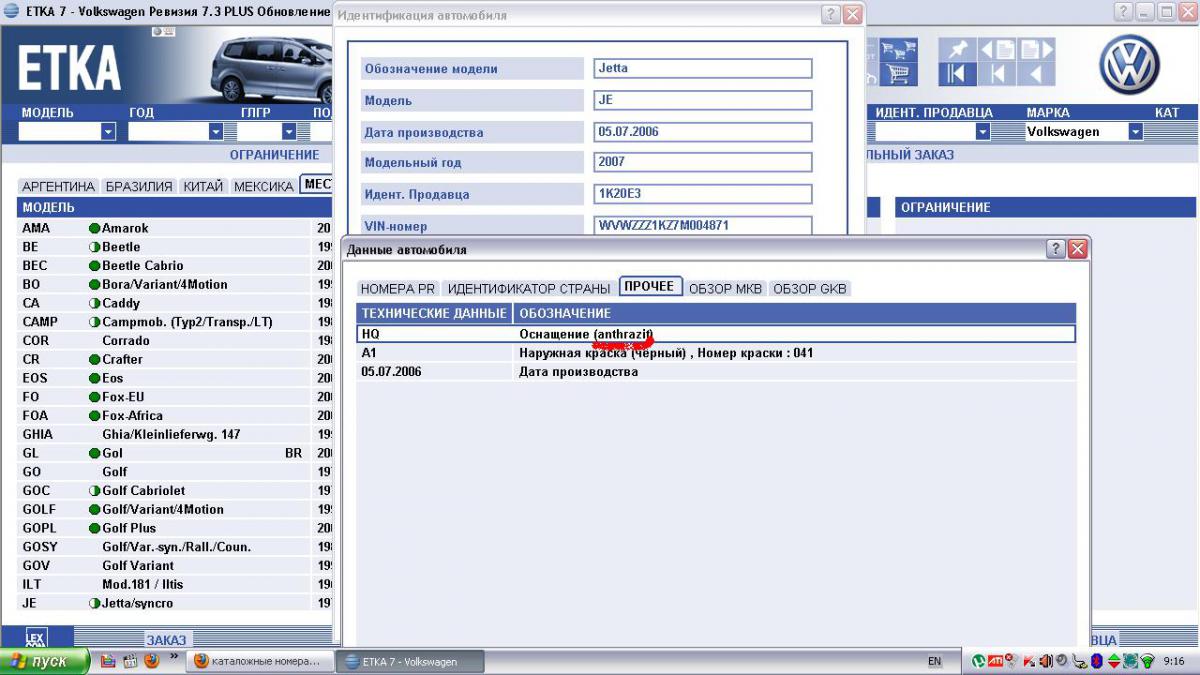Select the КИТАЙ market tab
The height and width of the screenshot is (675, 1200).
point(203,186)
